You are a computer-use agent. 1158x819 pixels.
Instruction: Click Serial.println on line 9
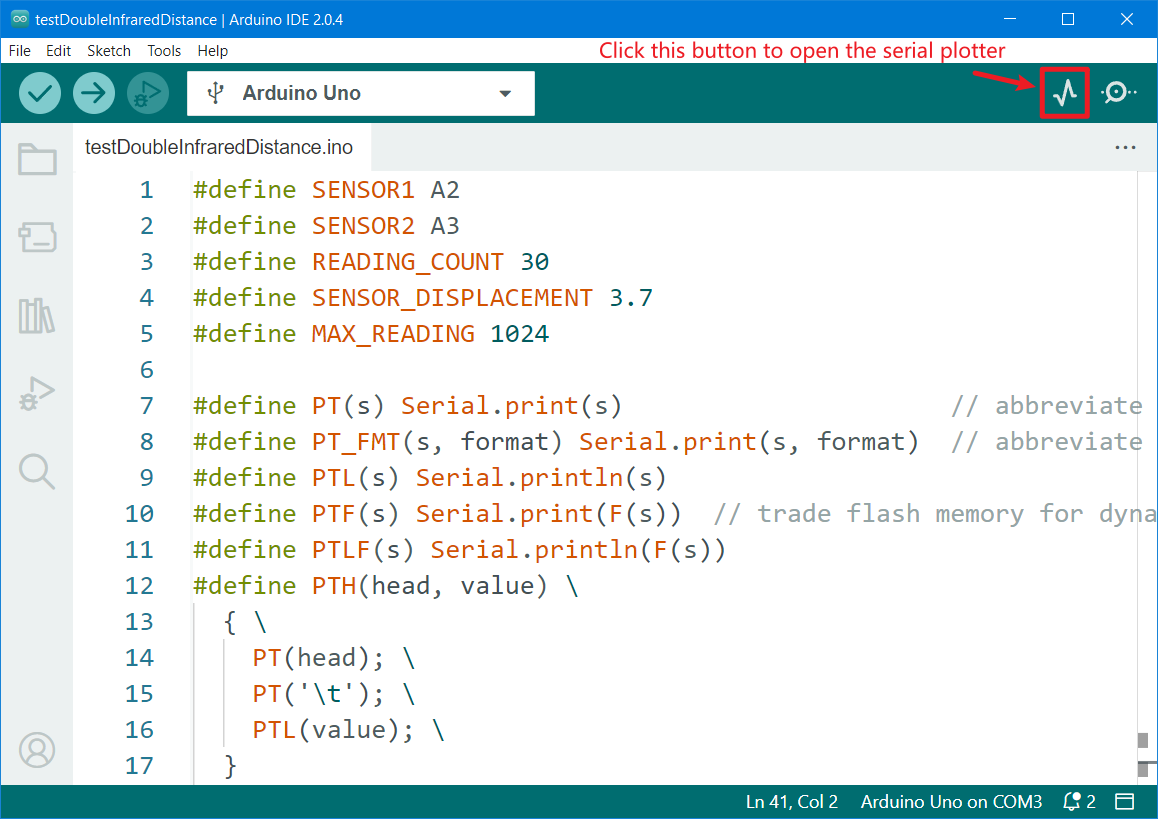[x=520, y=478]
